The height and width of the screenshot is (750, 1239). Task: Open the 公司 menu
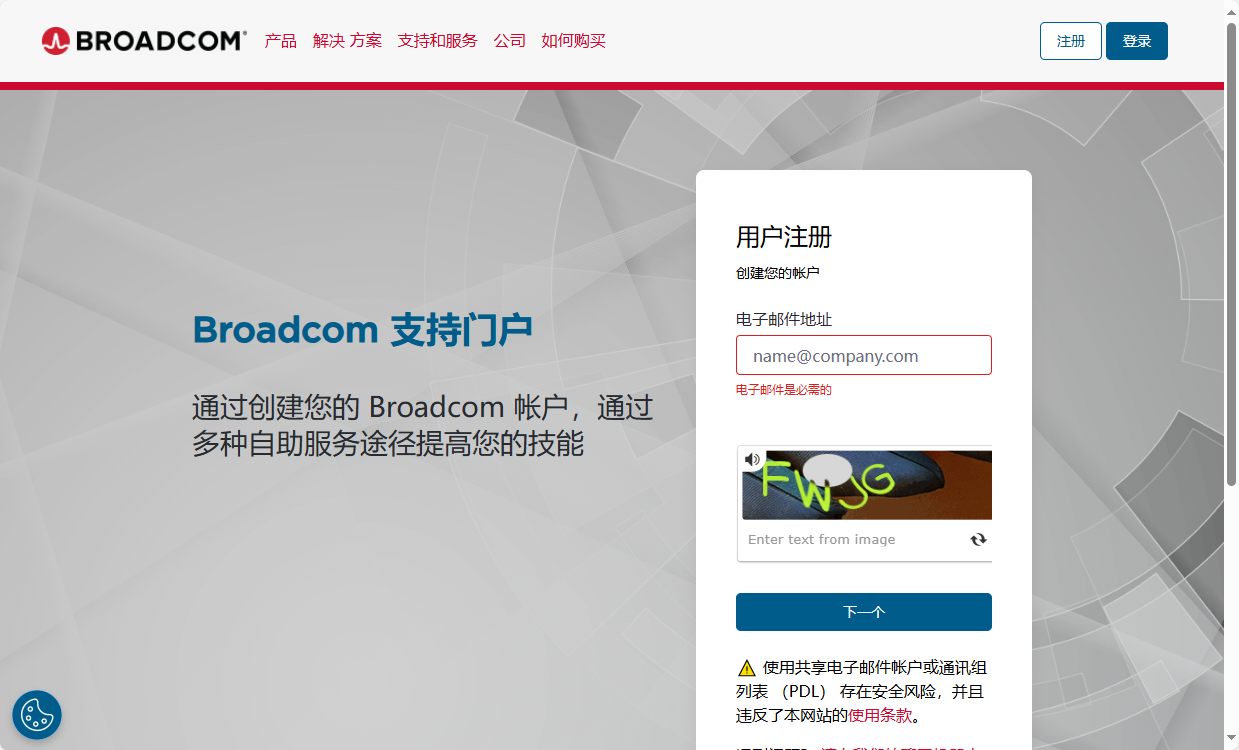click(x=510, y=41)
